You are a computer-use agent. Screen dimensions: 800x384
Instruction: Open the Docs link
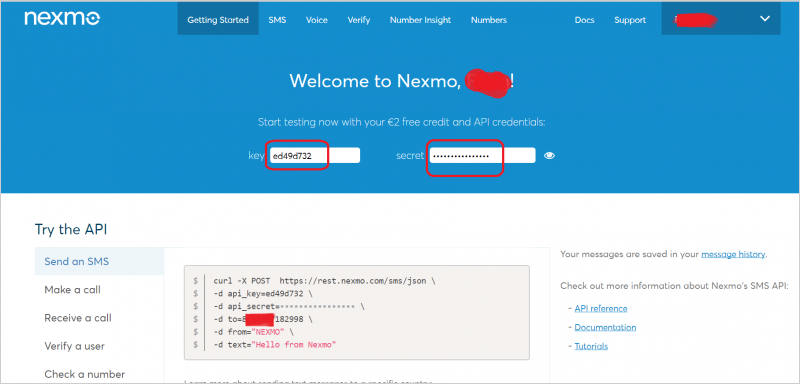(584, 20)
